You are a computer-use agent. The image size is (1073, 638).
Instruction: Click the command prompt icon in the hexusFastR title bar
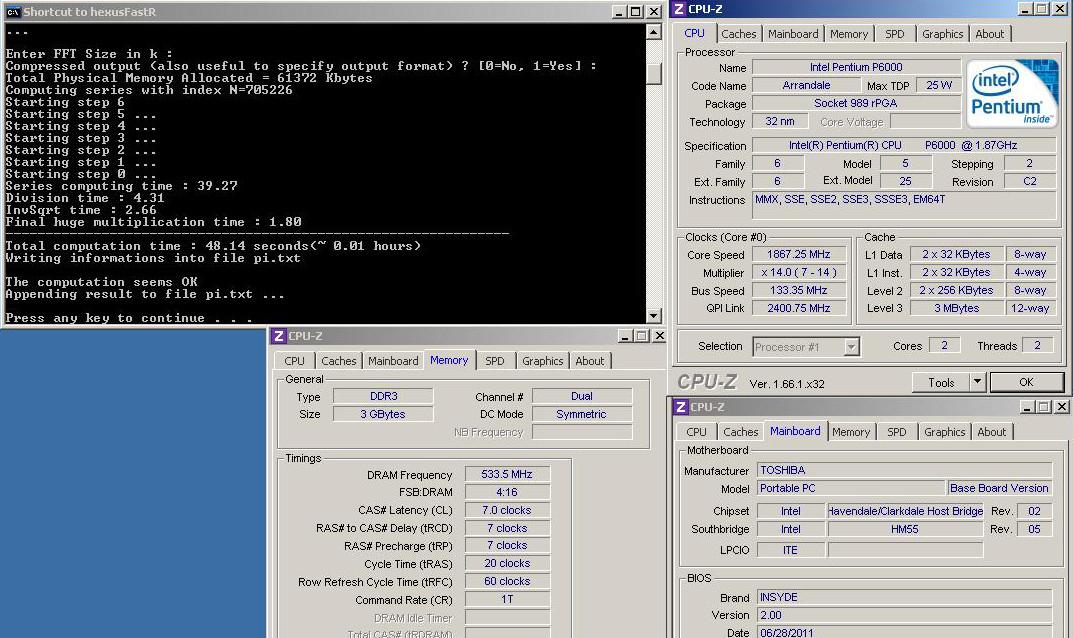[13, 12]
